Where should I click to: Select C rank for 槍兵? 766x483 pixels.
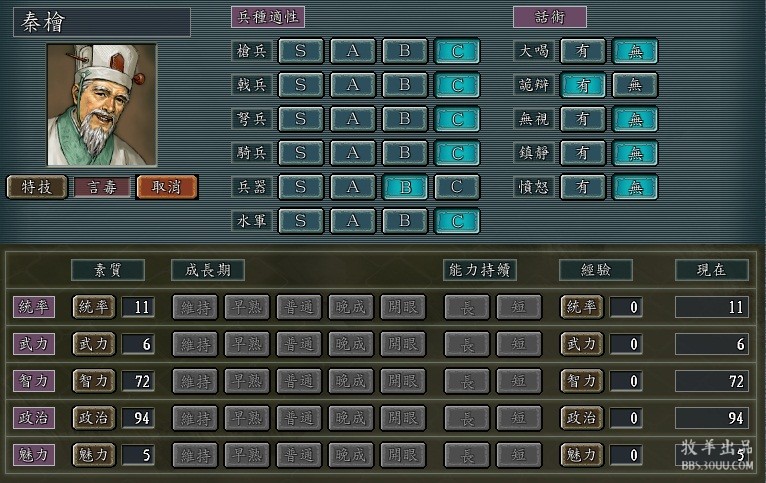coord(457,51)
